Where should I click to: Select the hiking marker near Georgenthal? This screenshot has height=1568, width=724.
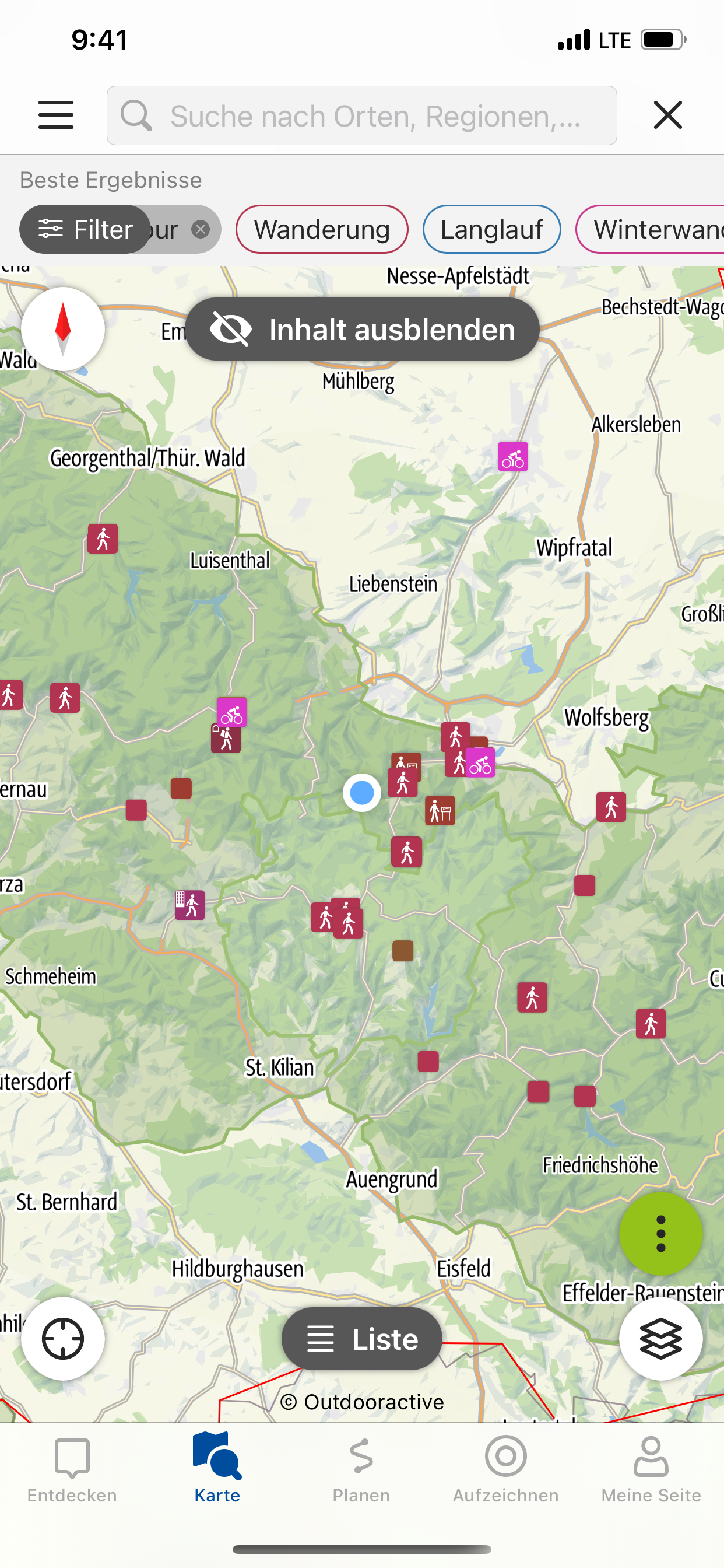point(103,538)
